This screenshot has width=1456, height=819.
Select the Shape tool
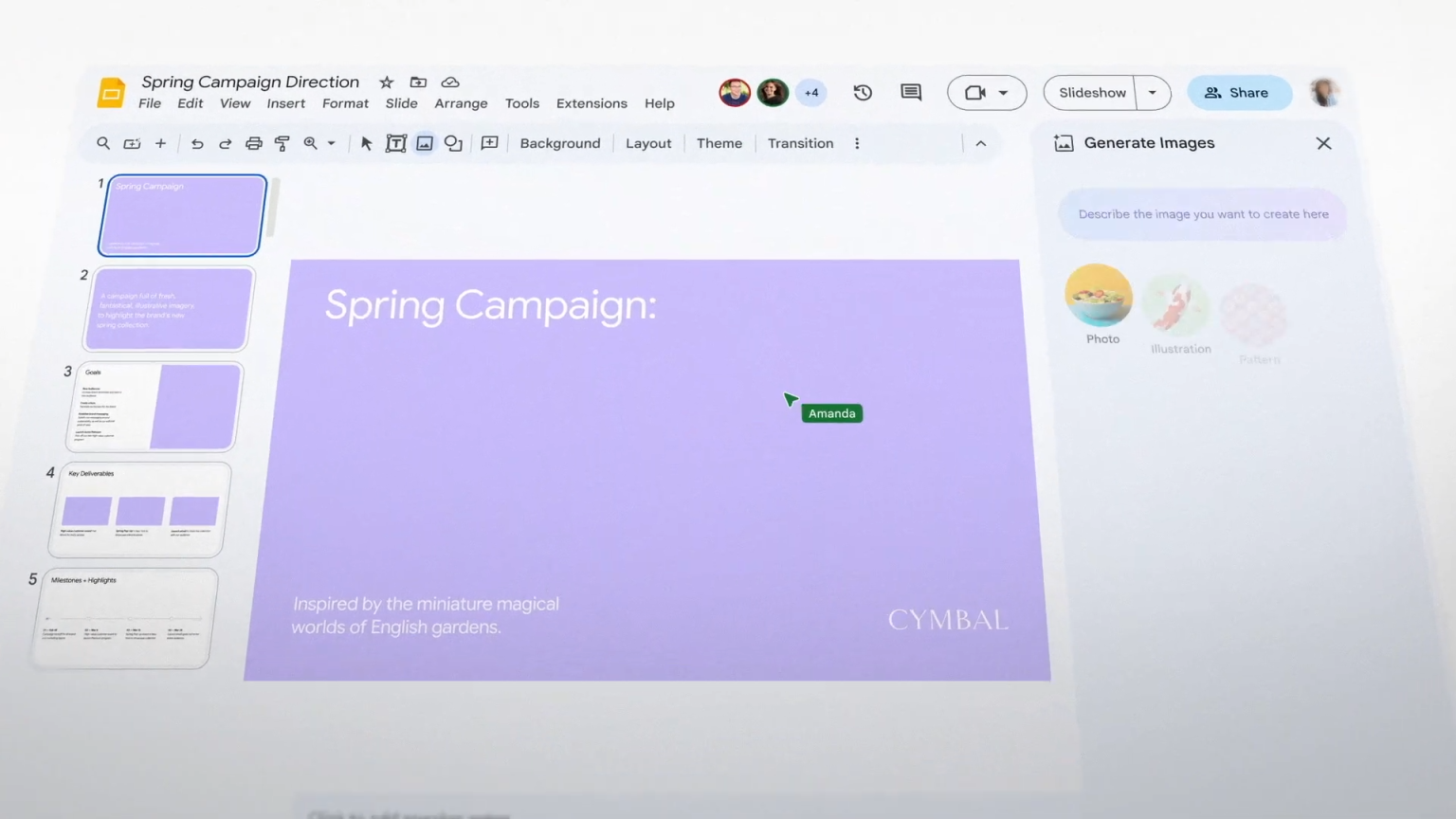click(453, 142)
